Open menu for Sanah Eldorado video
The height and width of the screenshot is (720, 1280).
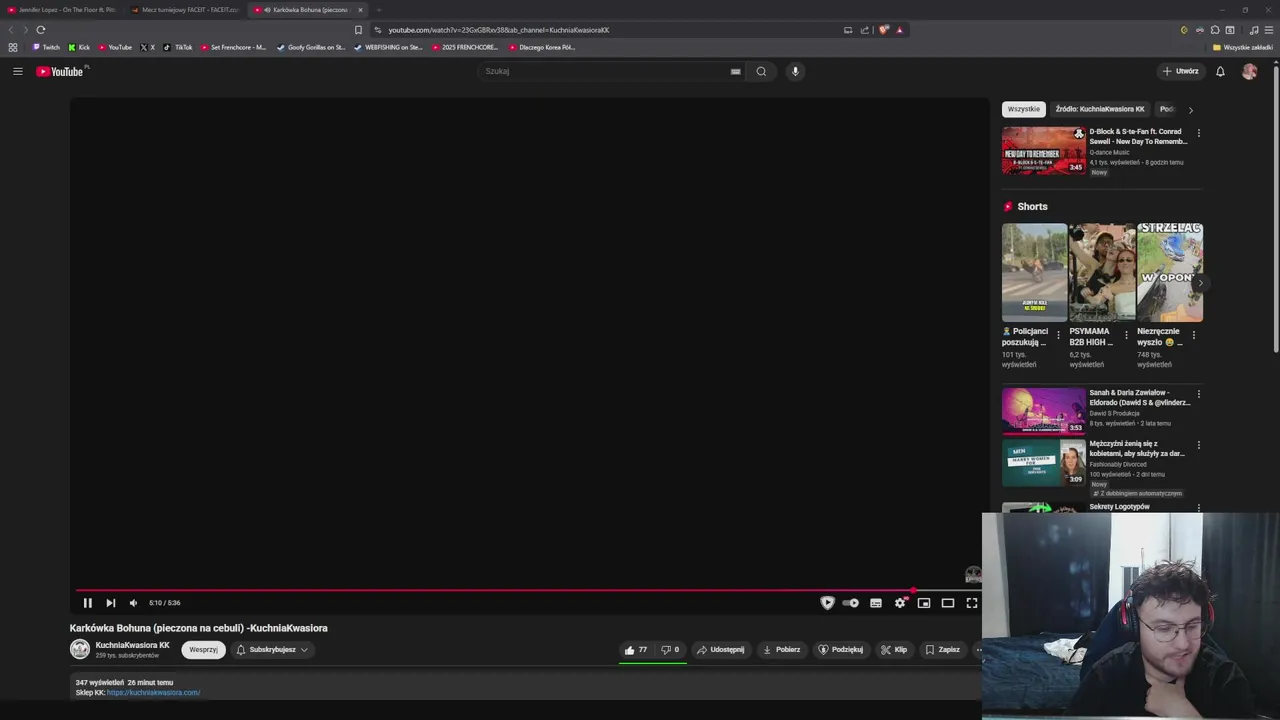pyautogui.click(x=1198, y=394)
